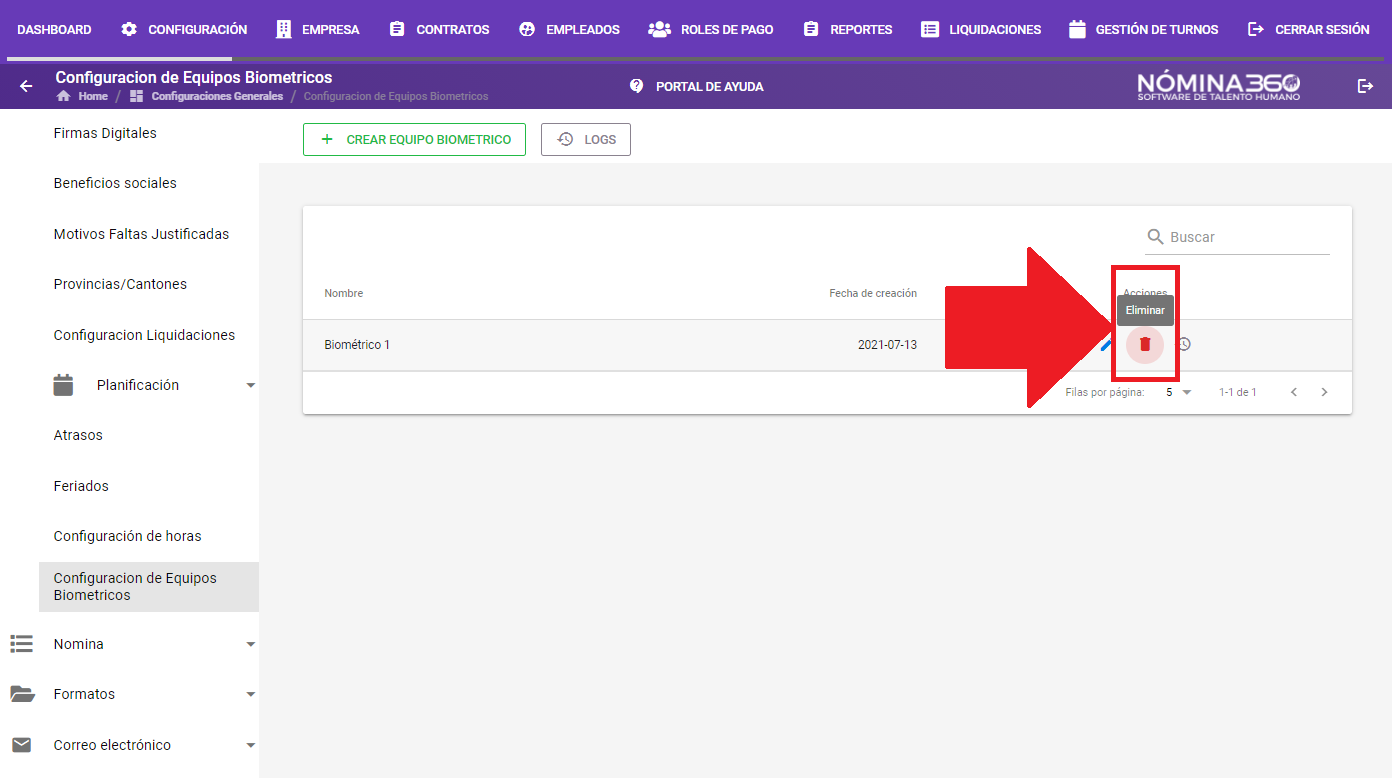Go to the next table page
Viewport: 1392px width, 778px height.
point(1324,392)
